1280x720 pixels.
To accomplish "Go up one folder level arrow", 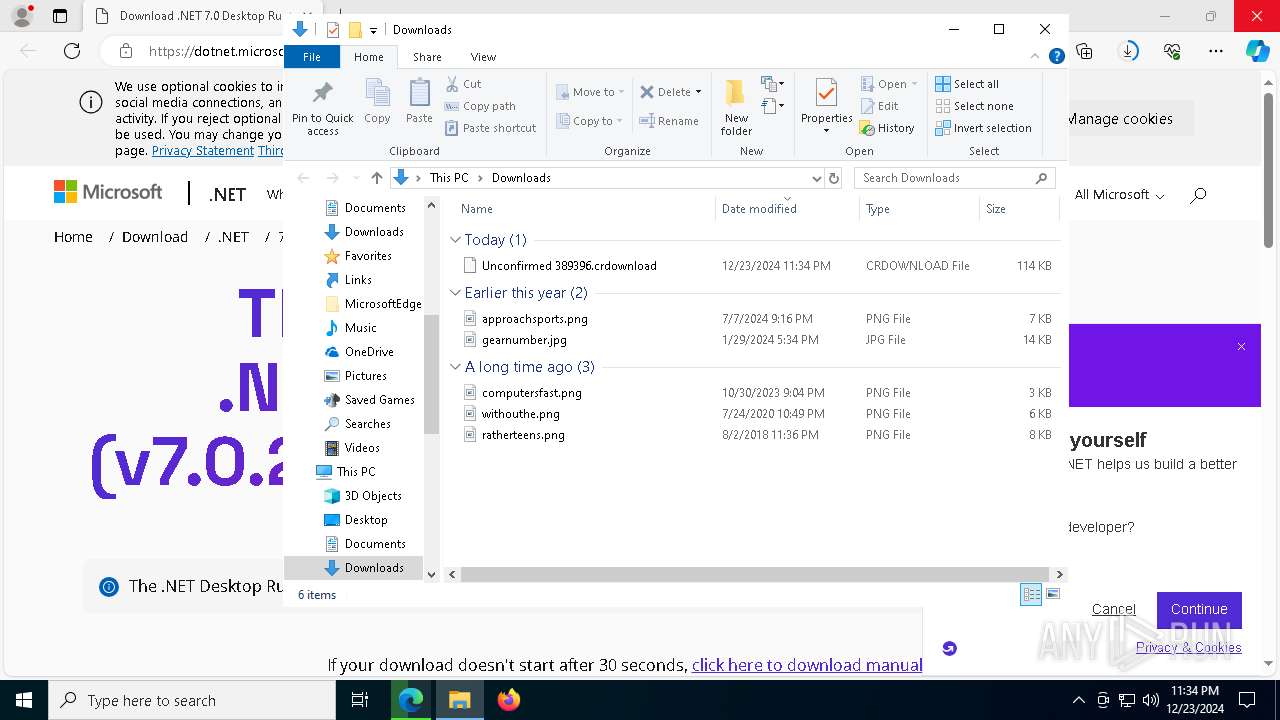I will (x=376, y=178).
